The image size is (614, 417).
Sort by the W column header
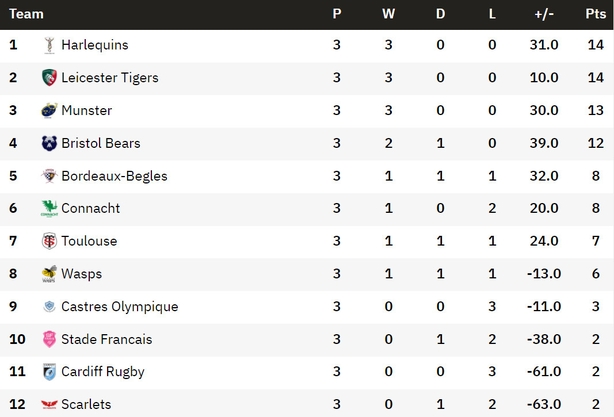(x=388, y=14)
